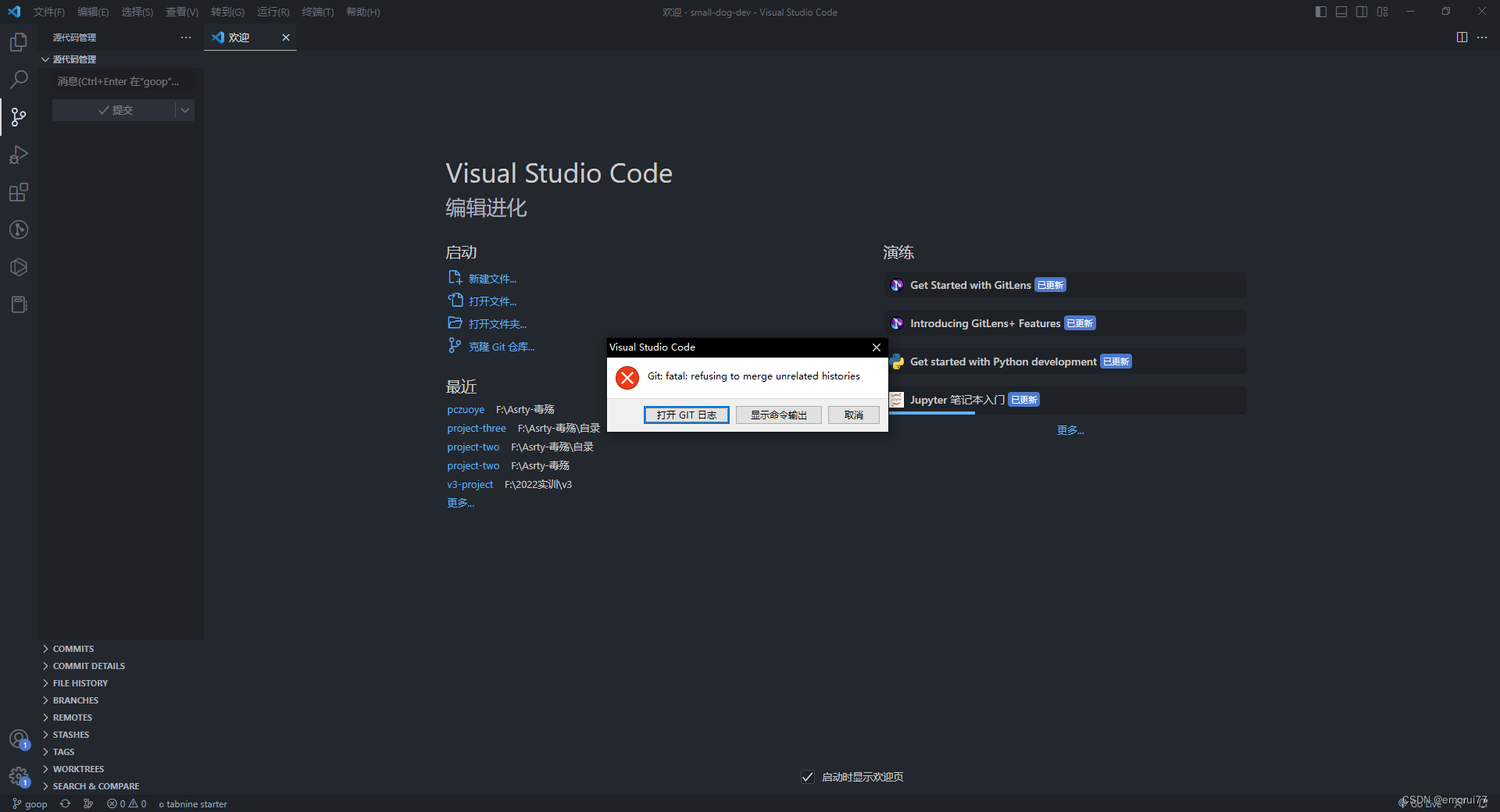
Task: Click 显示命令输出 button in dialog
Action: 778,415
